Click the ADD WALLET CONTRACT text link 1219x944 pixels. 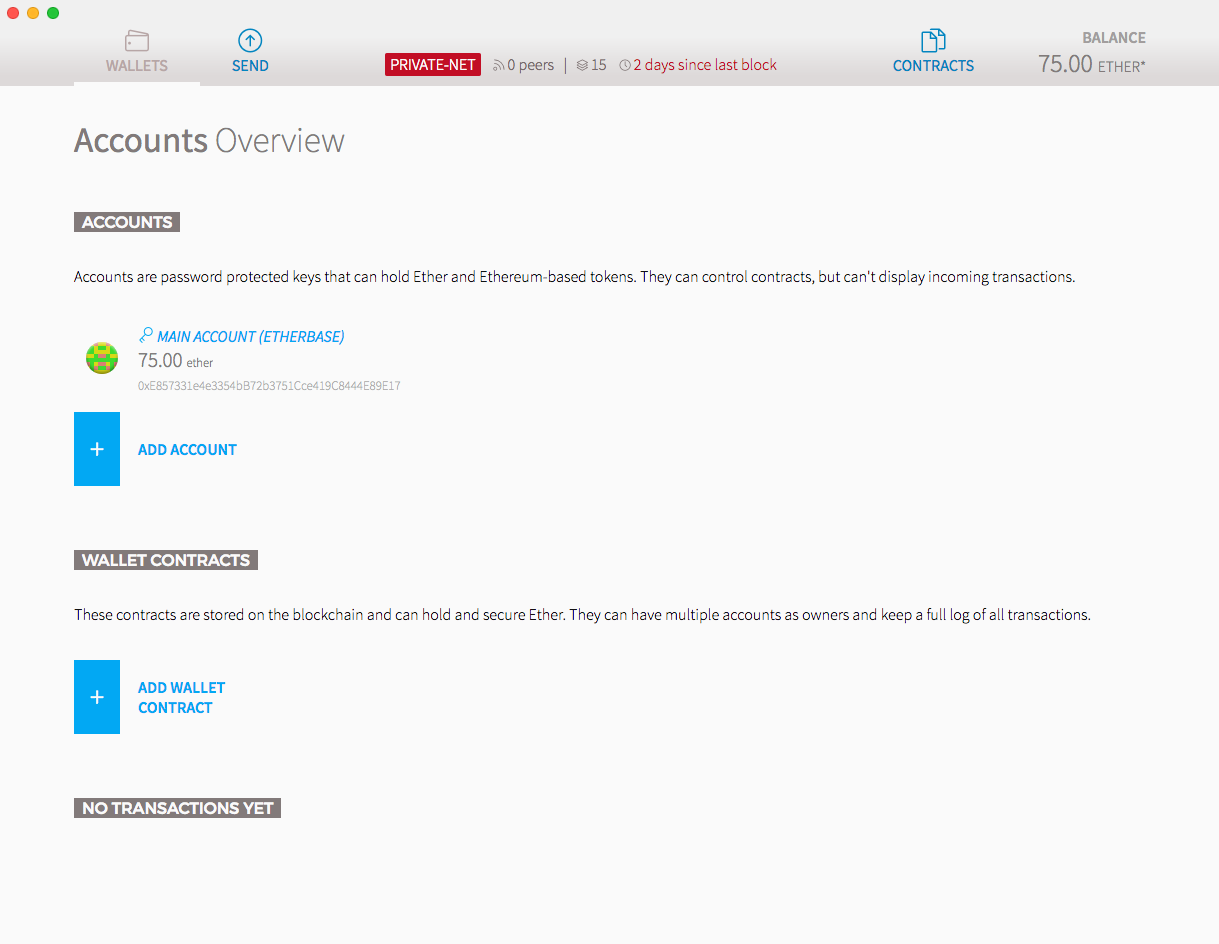181,698
